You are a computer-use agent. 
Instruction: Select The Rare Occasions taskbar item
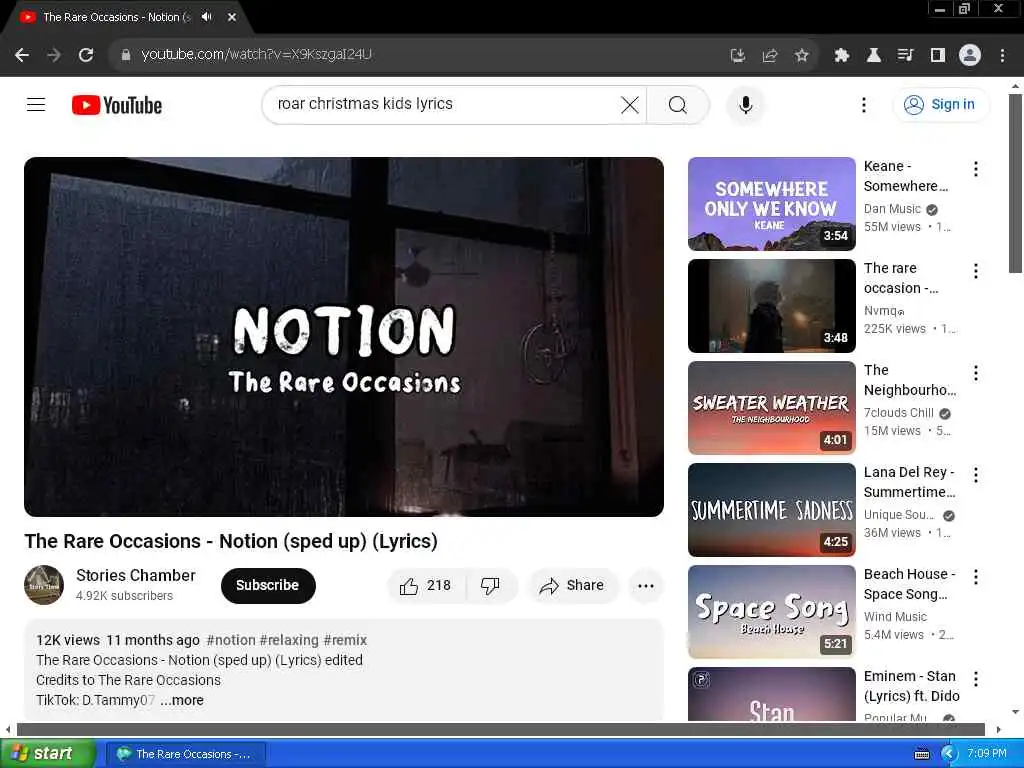185,754
